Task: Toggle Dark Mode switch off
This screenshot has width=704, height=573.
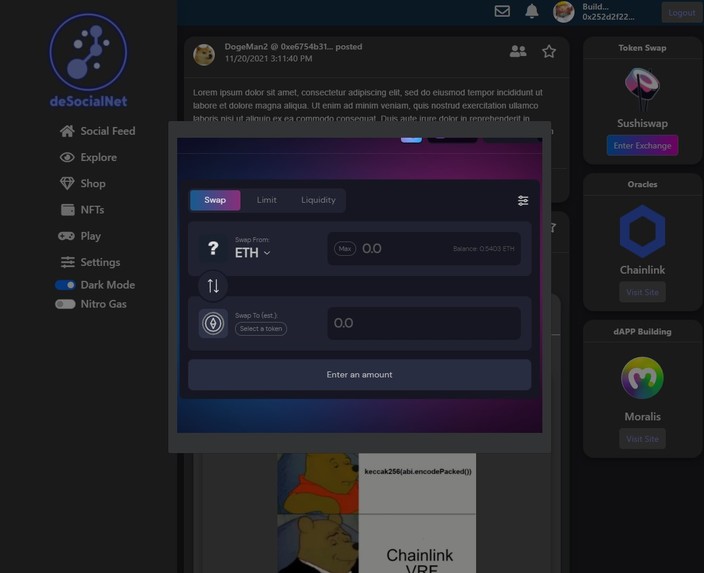Action: (65, 285)
